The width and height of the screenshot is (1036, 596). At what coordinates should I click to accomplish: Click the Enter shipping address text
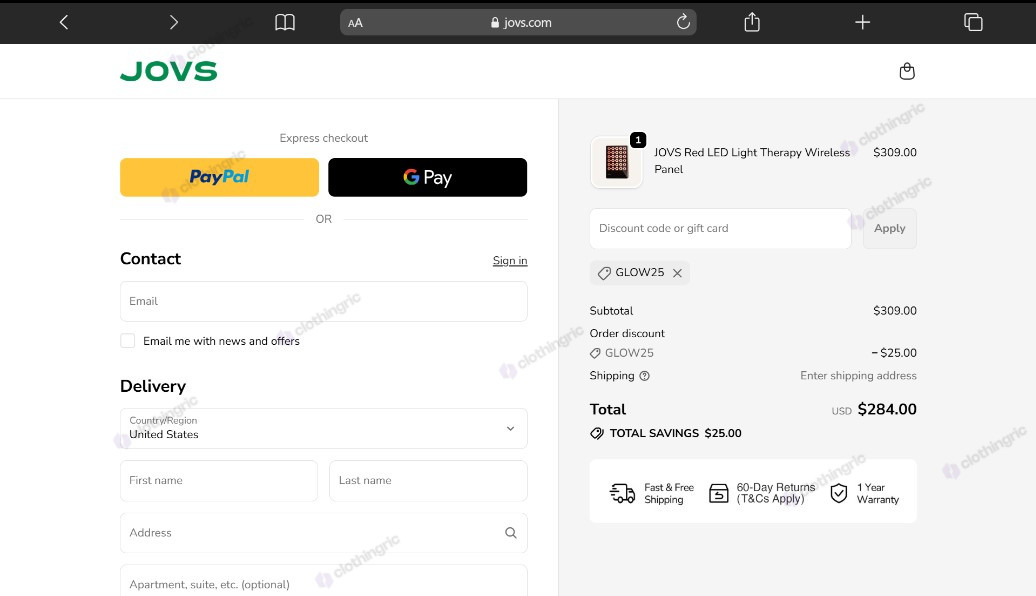click(858, 375)
